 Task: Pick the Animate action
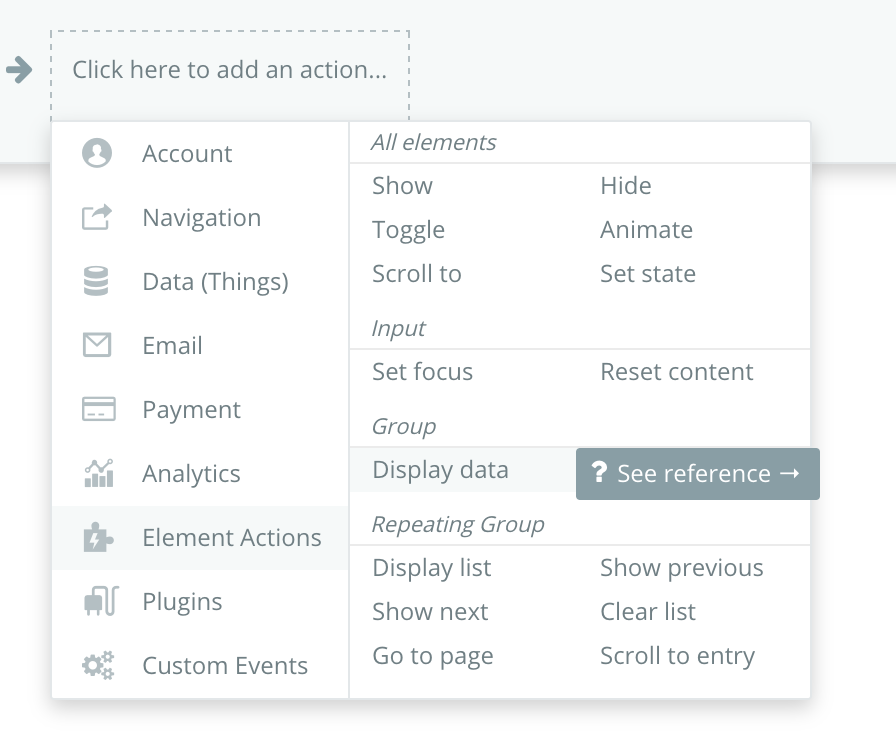(x=646, y=230)
